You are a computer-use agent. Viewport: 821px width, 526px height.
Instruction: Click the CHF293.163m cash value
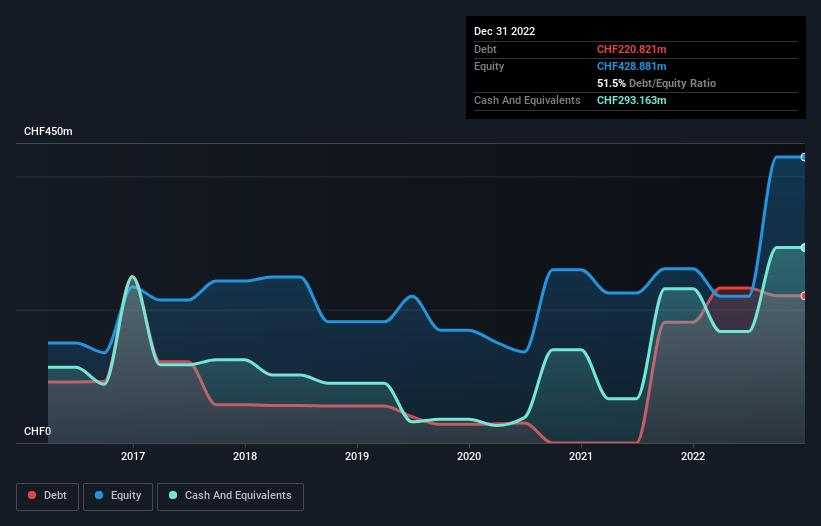pyautogui.click(x=631, y=100)
